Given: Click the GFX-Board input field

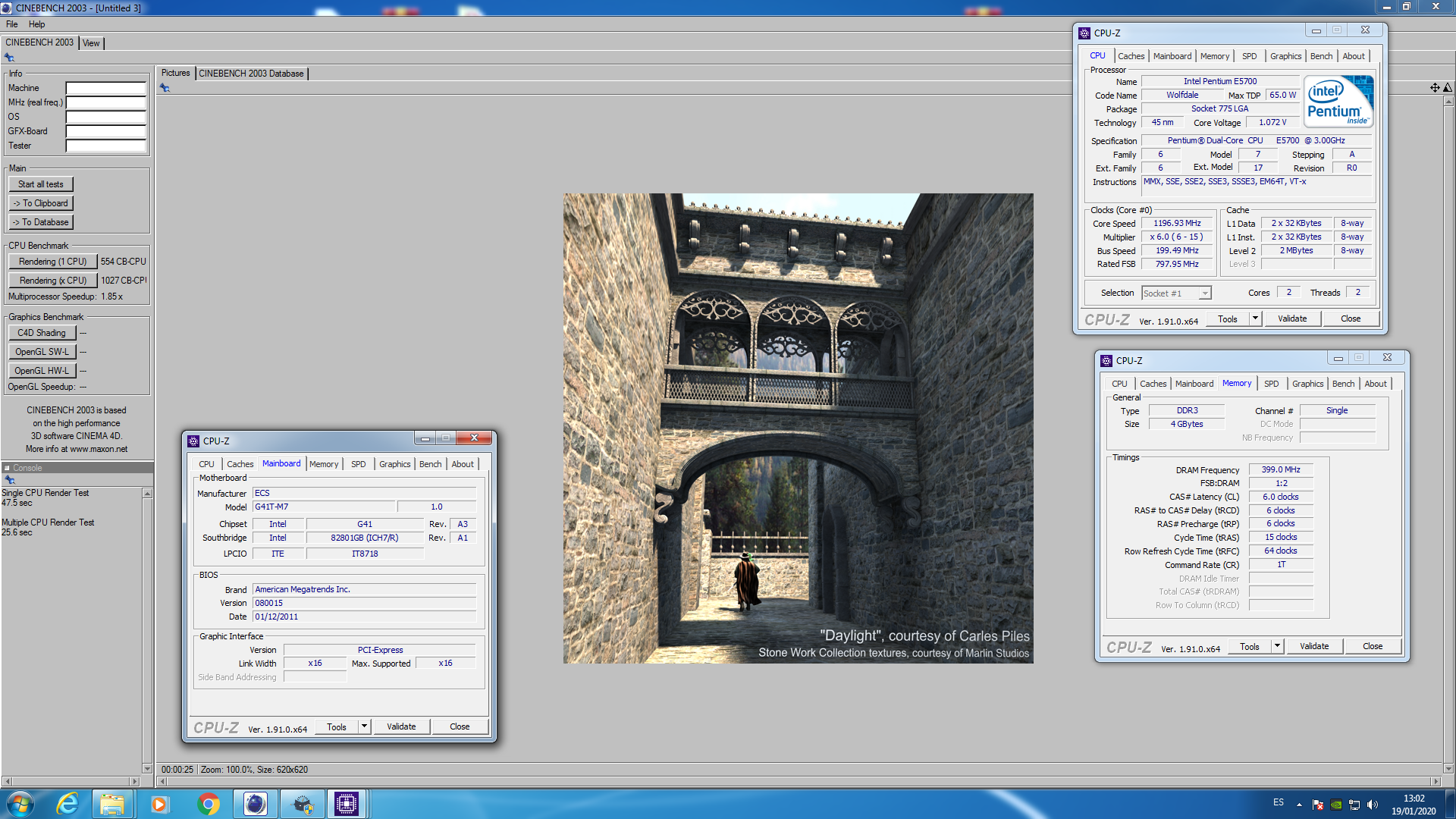Looking at the screenshot, I should click(105, 131).
